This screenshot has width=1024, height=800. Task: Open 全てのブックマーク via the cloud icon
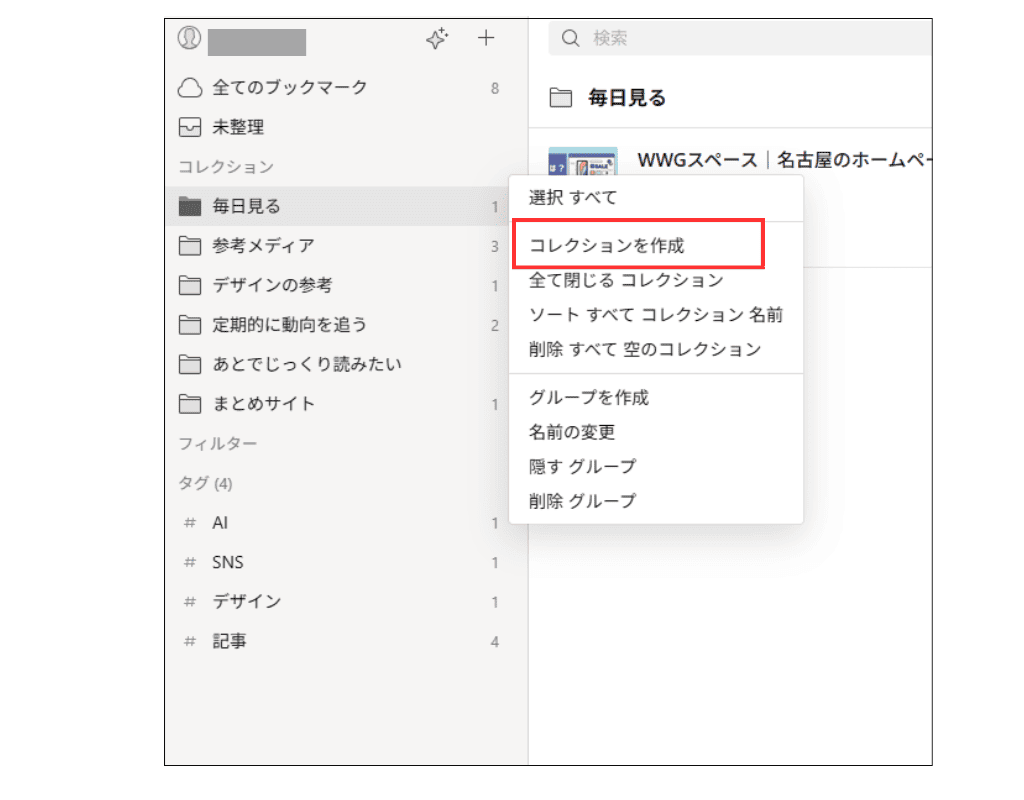[x=190, y=88]
